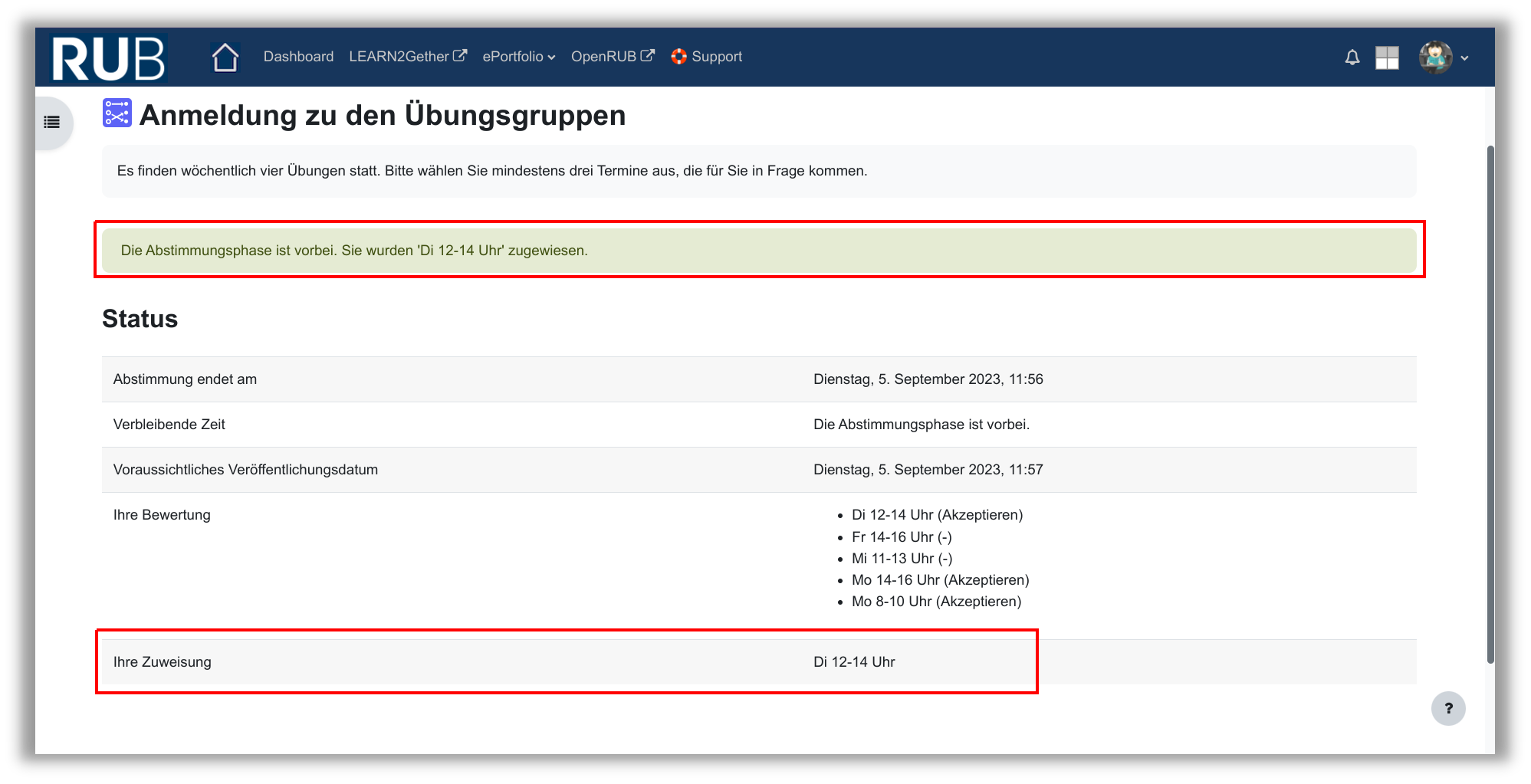The height and width of the screenshot is (784, 1531).
Task: Expand the ePortfolio dropdown menu
Action: point(518,57)
